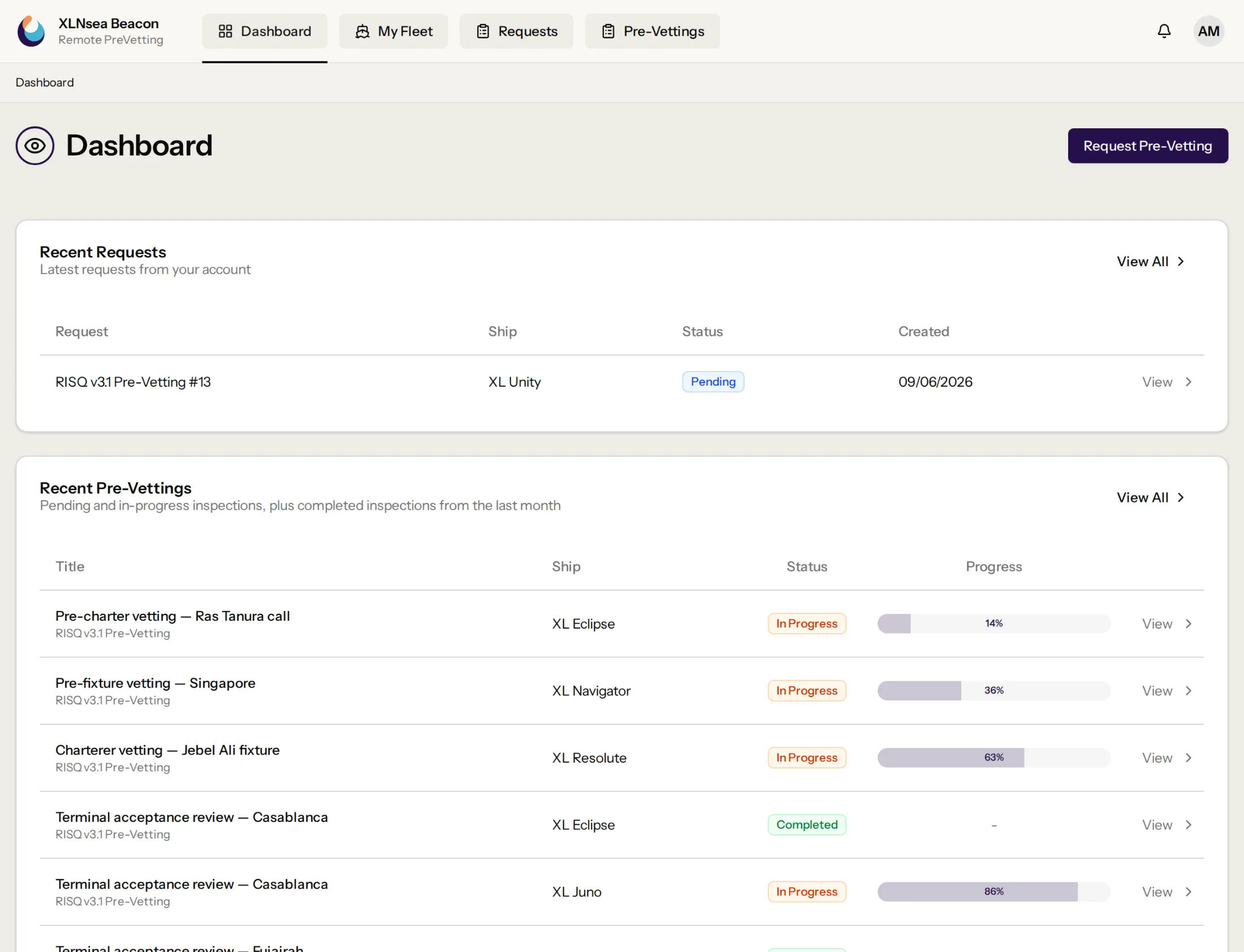The width and height of the screenshot is (1244, 952).
Task: View the Singapore pre-fixture vetting
Action: coord(1167,691)
